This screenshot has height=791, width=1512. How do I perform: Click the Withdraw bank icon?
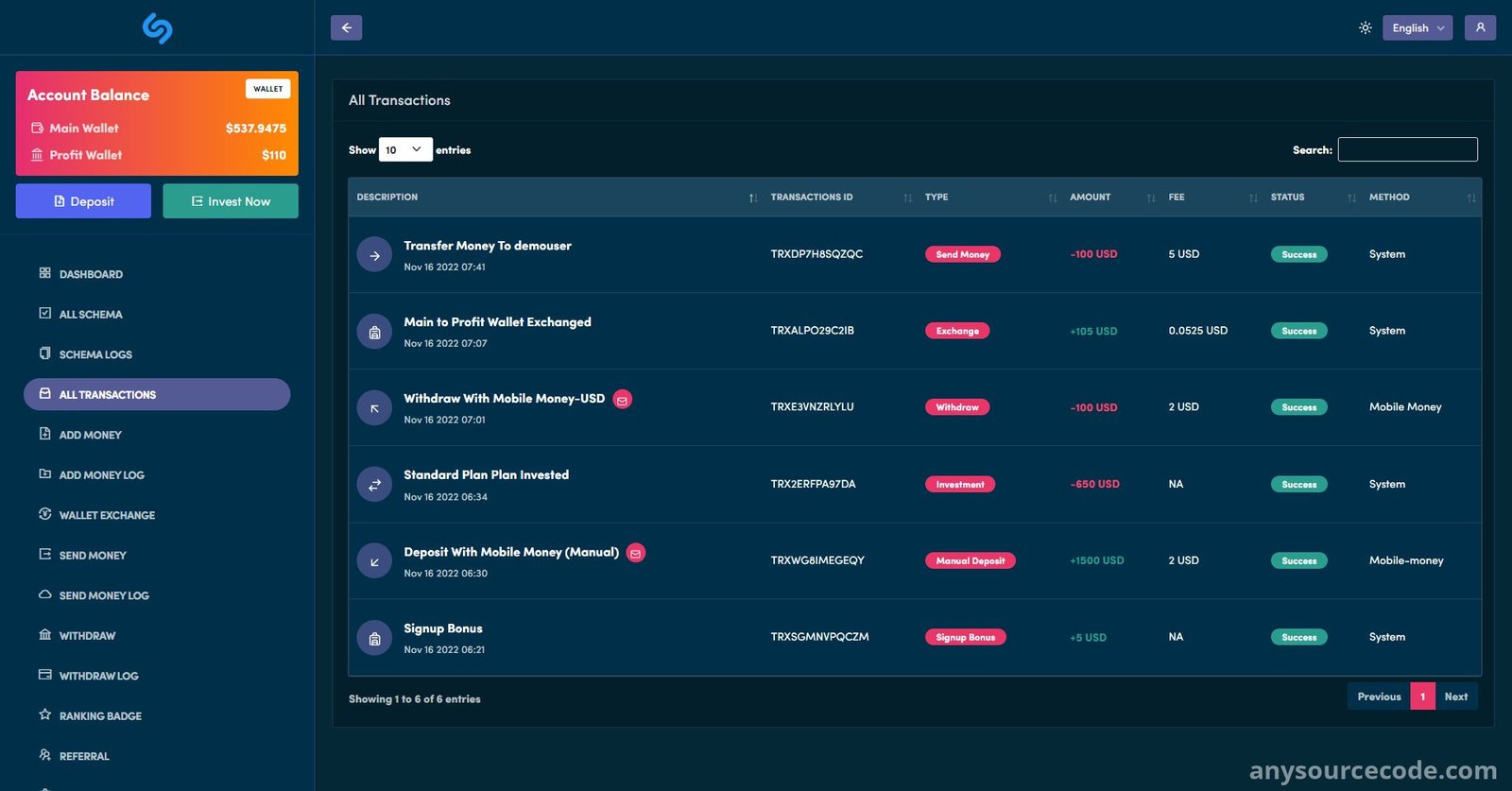44,635
